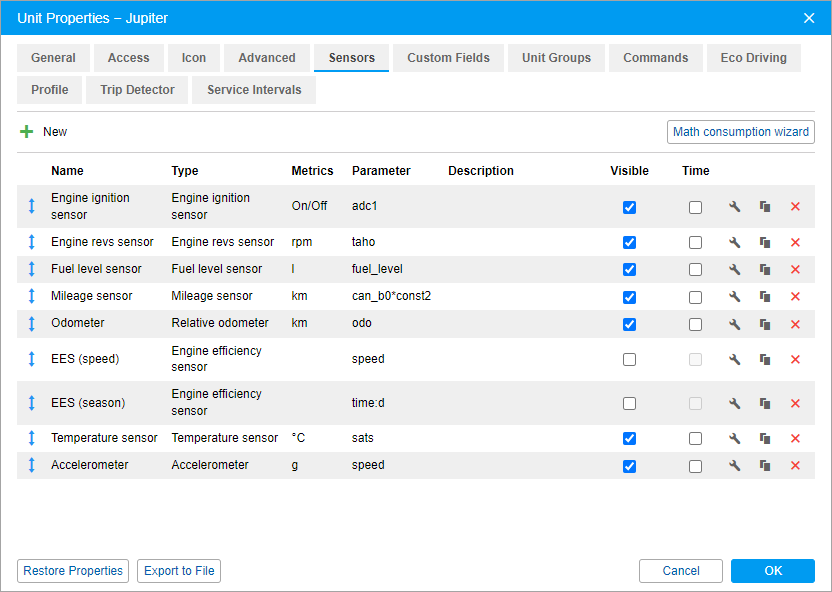Check Visible for EES (speed)
Viewport: 832px width, 592px height.
click(629, 360)
